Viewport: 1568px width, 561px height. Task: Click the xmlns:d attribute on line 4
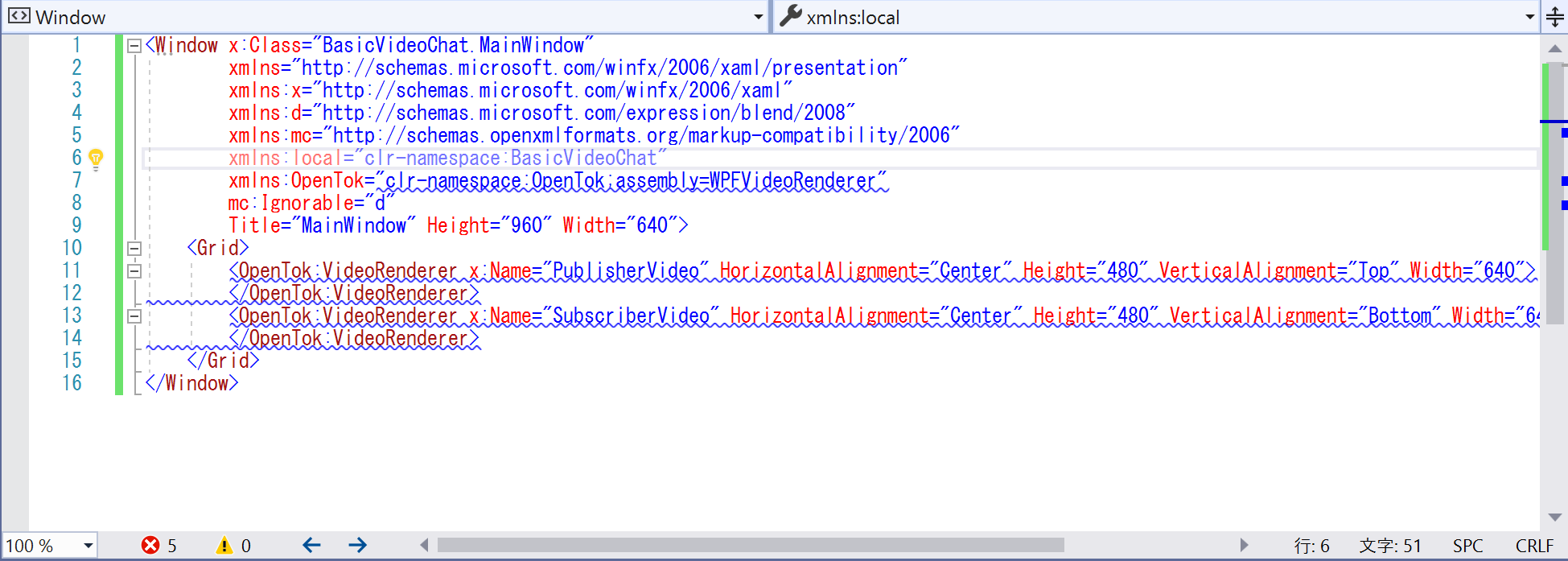tap(541, 113)
